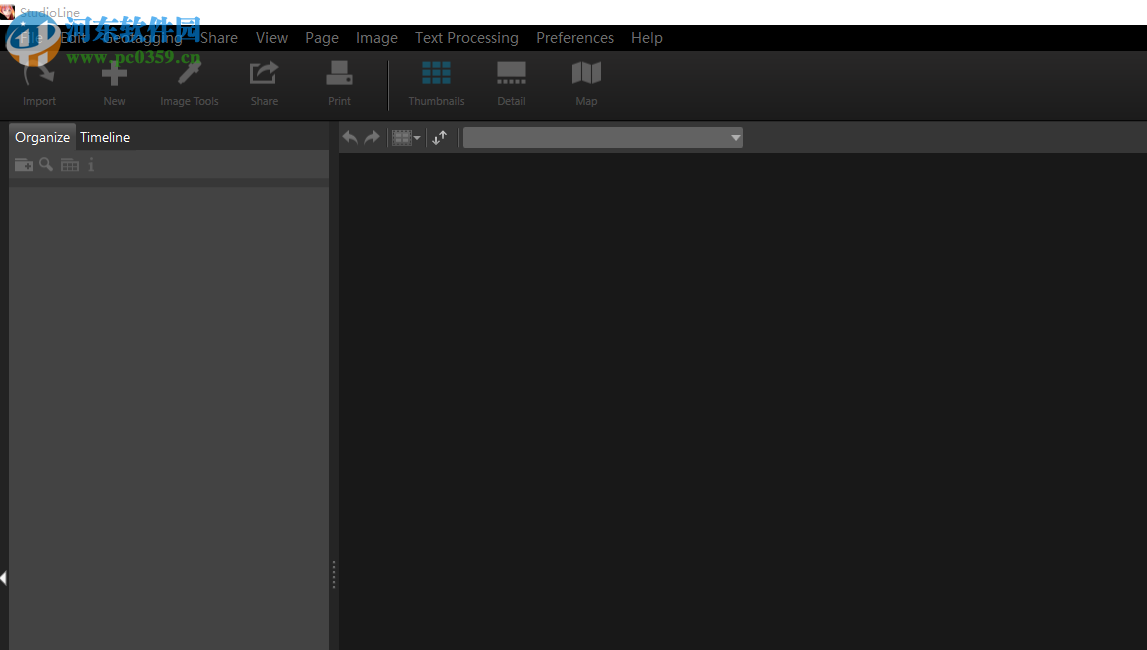Click the Undo arrow

click(350, 137)
